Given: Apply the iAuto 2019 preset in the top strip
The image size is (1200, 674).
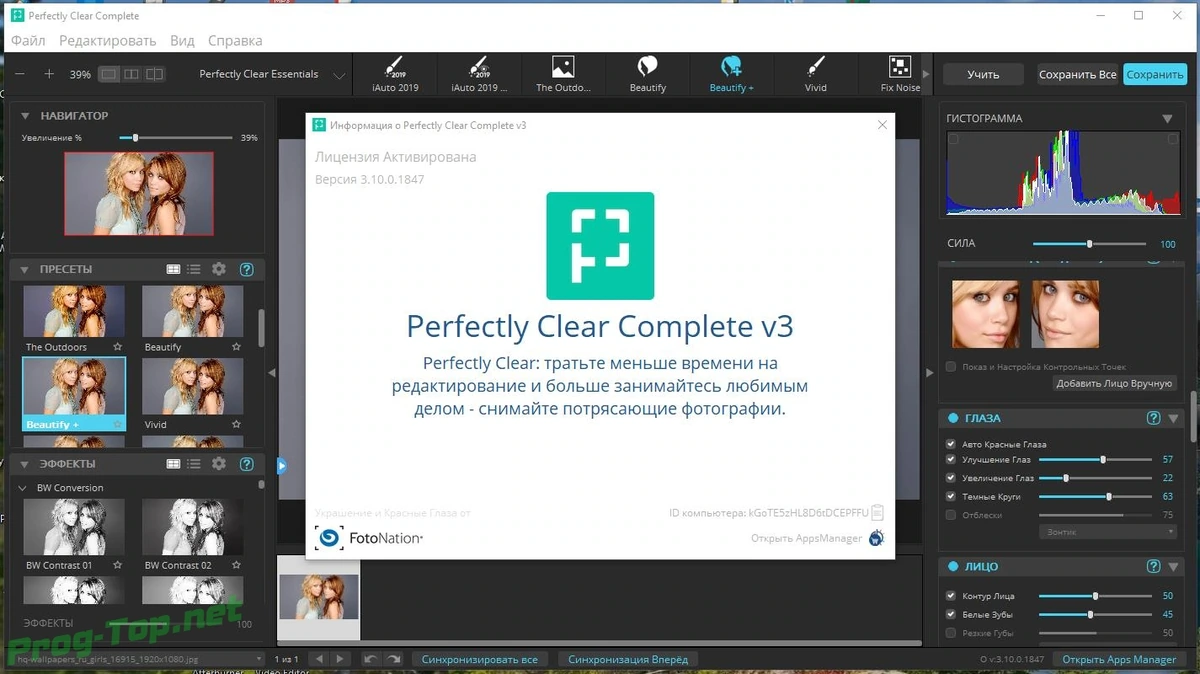Looking at the screenshot, I should [394, 74].
